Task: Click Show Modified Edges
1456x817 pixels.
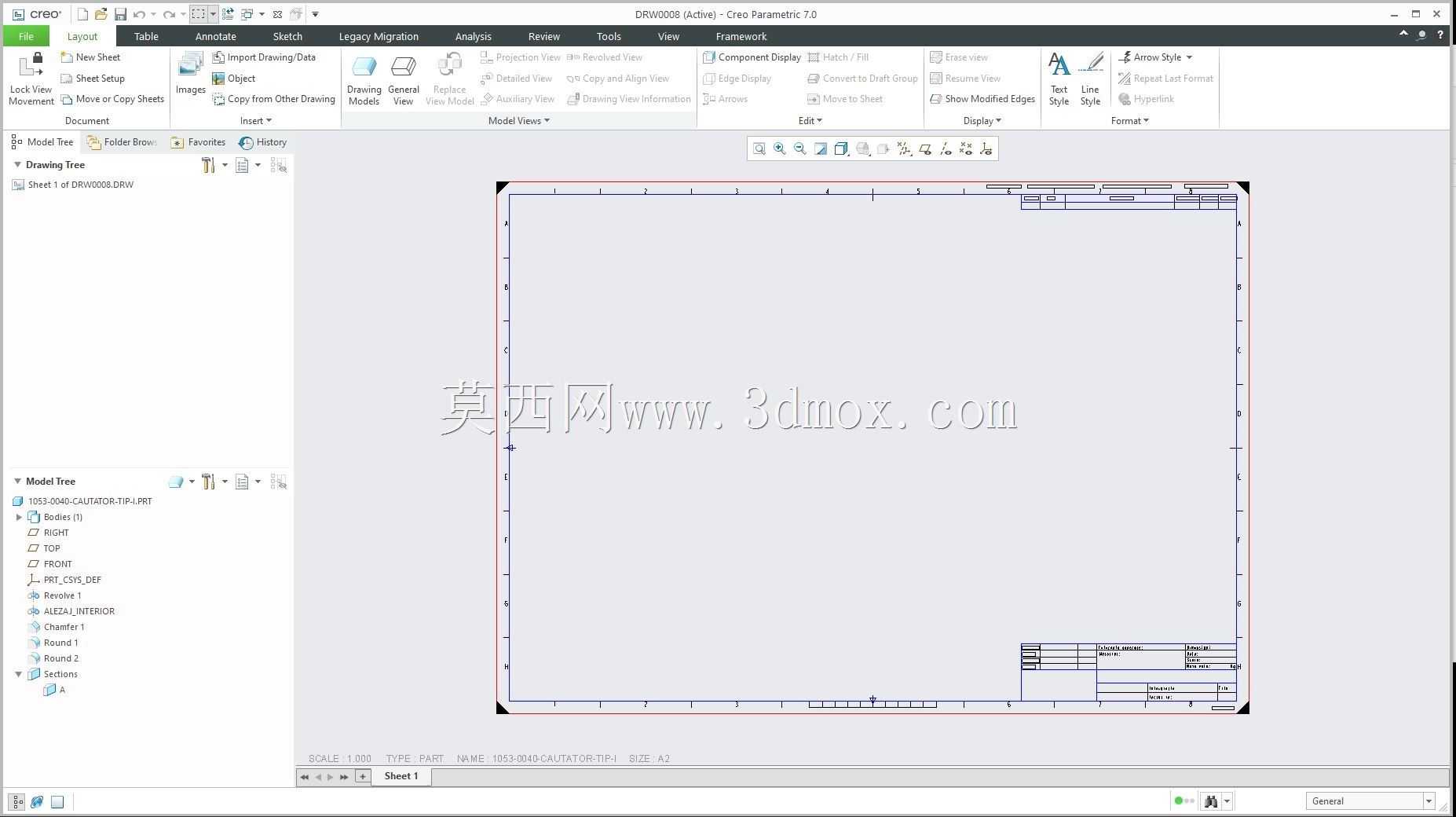Action: 982,99
